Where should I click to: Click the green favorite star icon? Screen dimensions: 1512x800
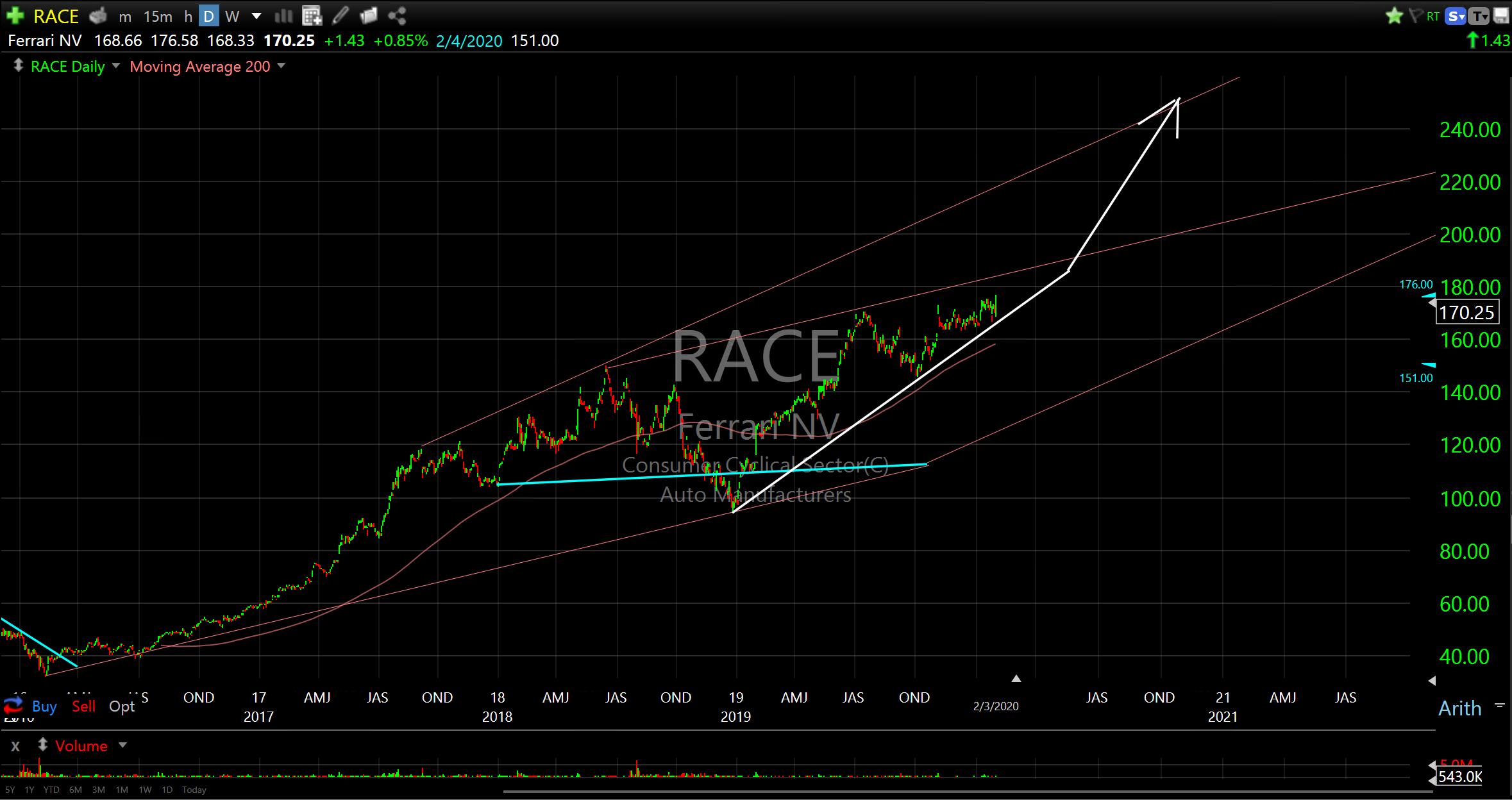click(x=1394, y=15)
